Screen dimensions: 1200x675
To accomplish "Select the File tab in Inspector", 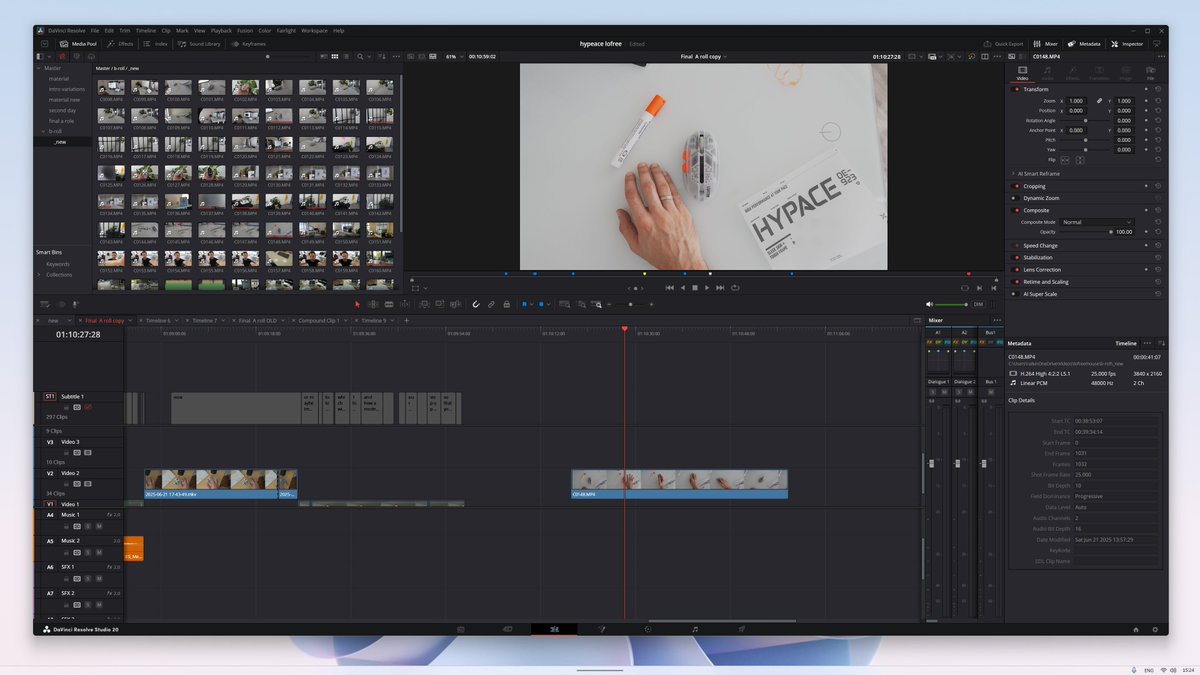I will click(x=1151, y=72).
